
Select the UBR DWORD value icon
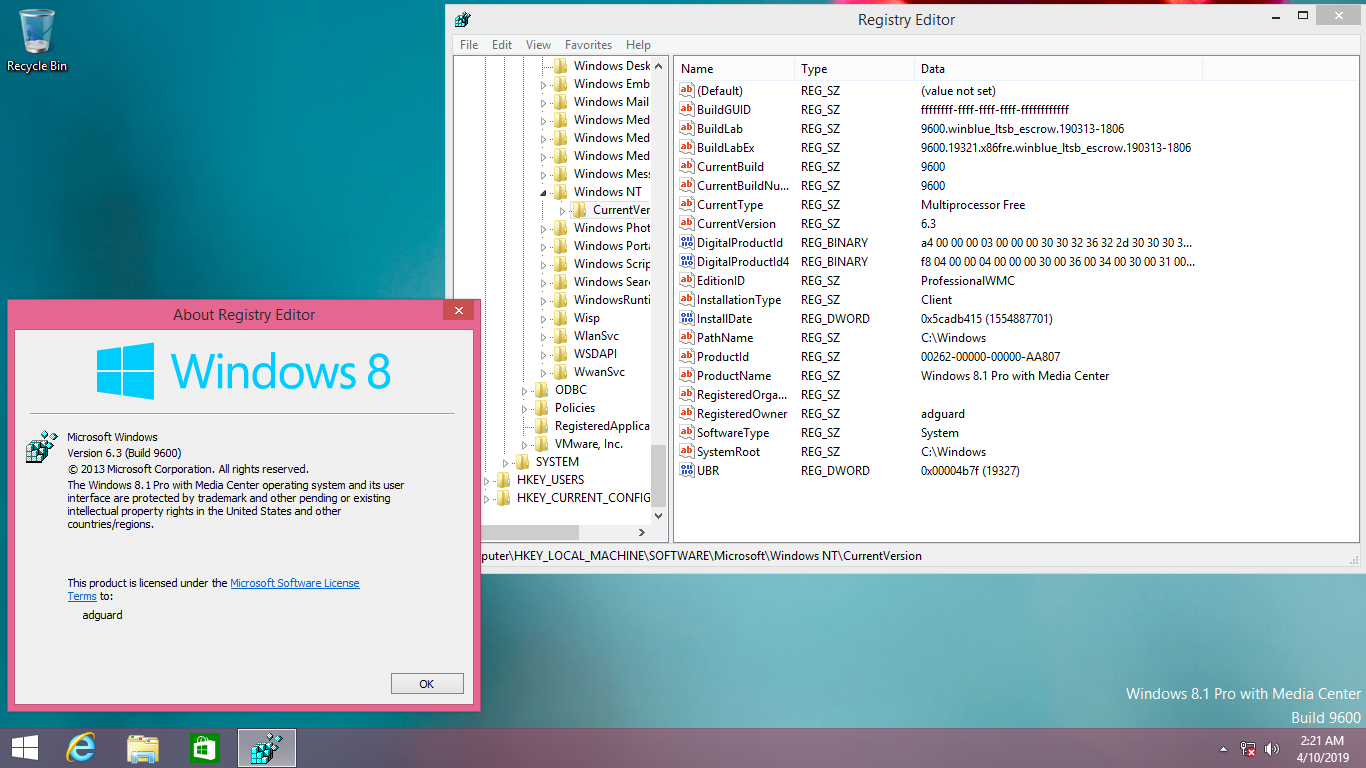[x=687, y=470]
